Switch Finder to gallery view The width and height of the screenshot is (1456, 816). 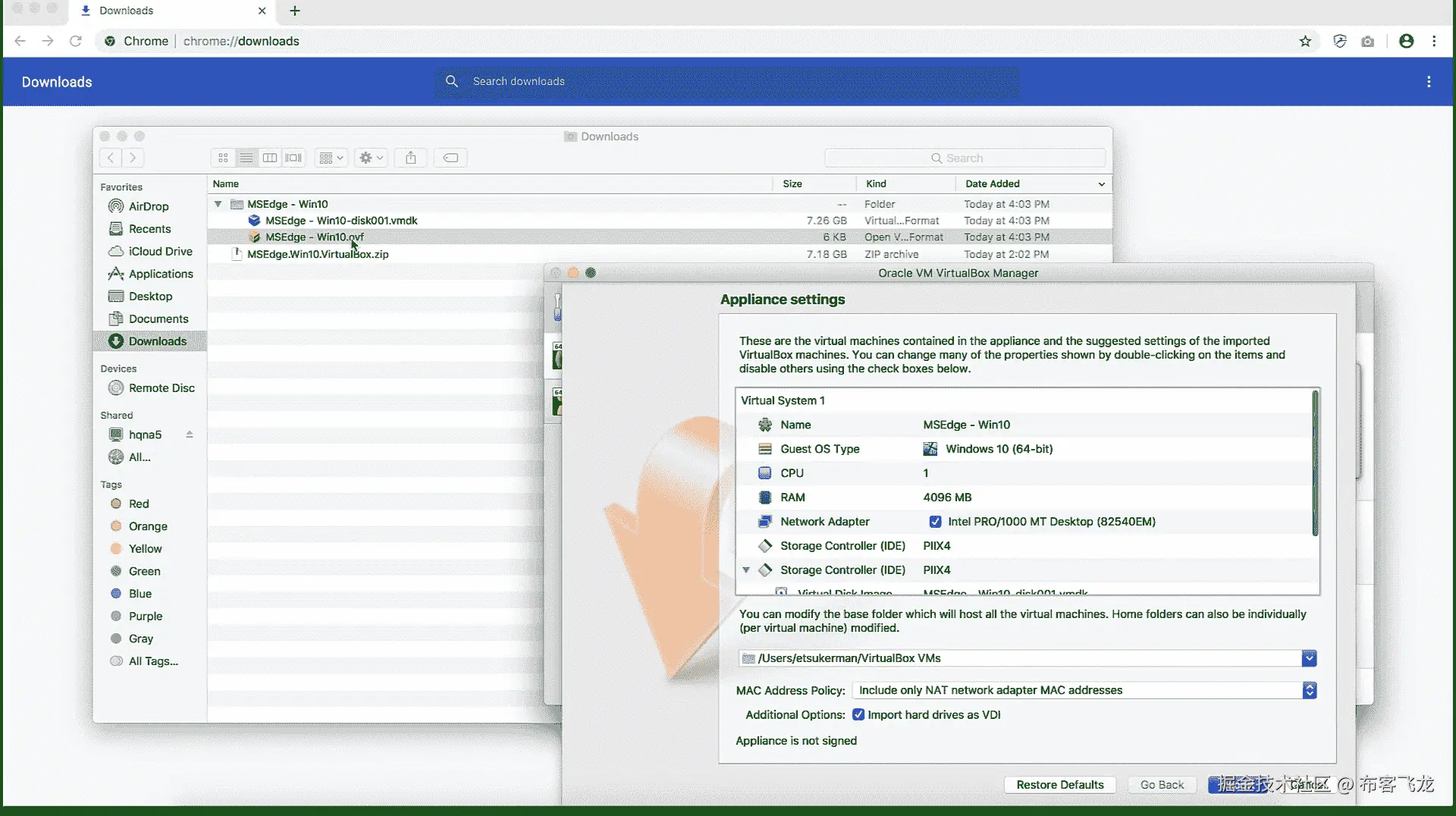coord(293,158)
